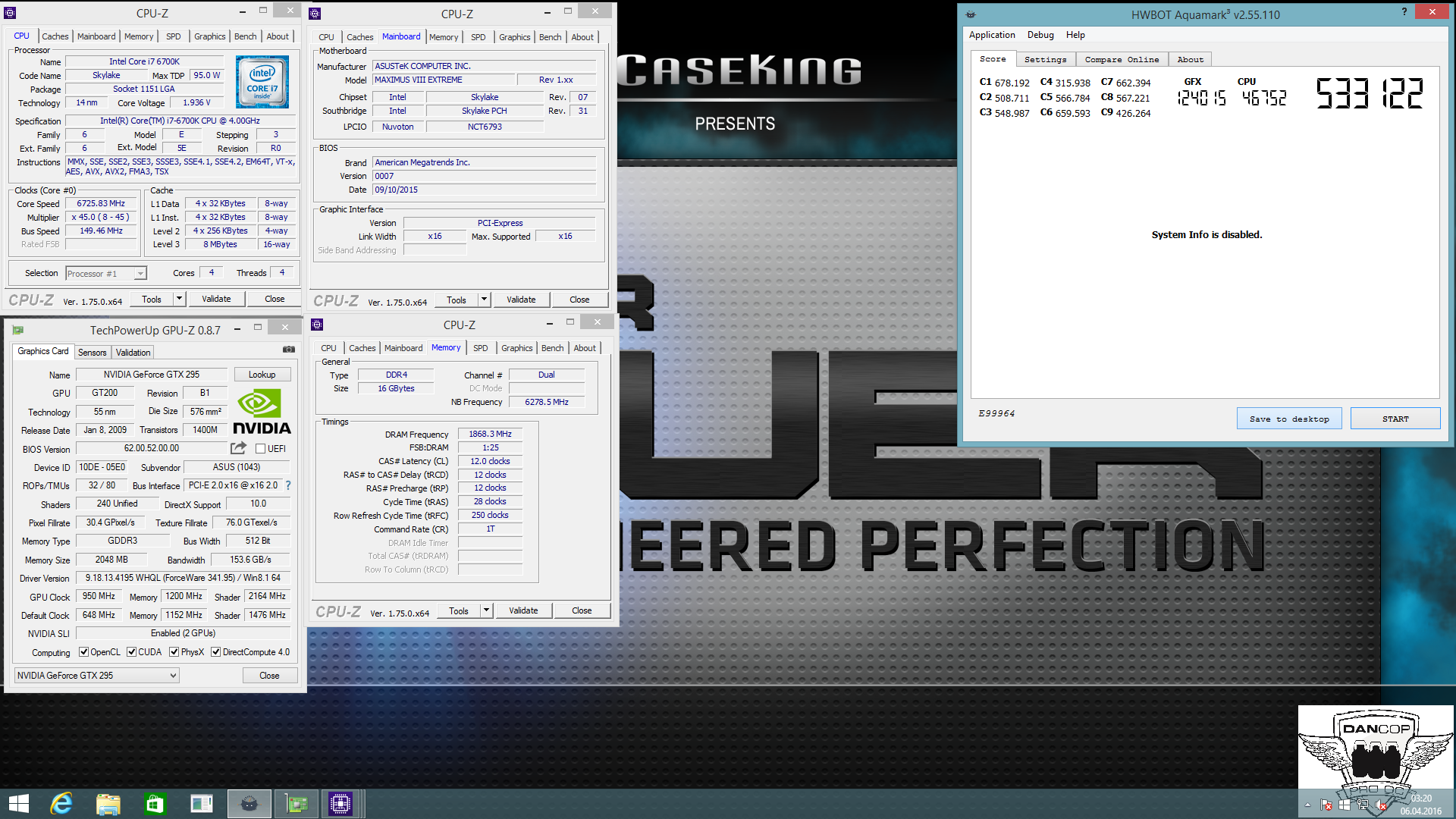The image size is (1456, 819).
Task: Click the Bus Interface question mark
Action: tap(288, 485)
